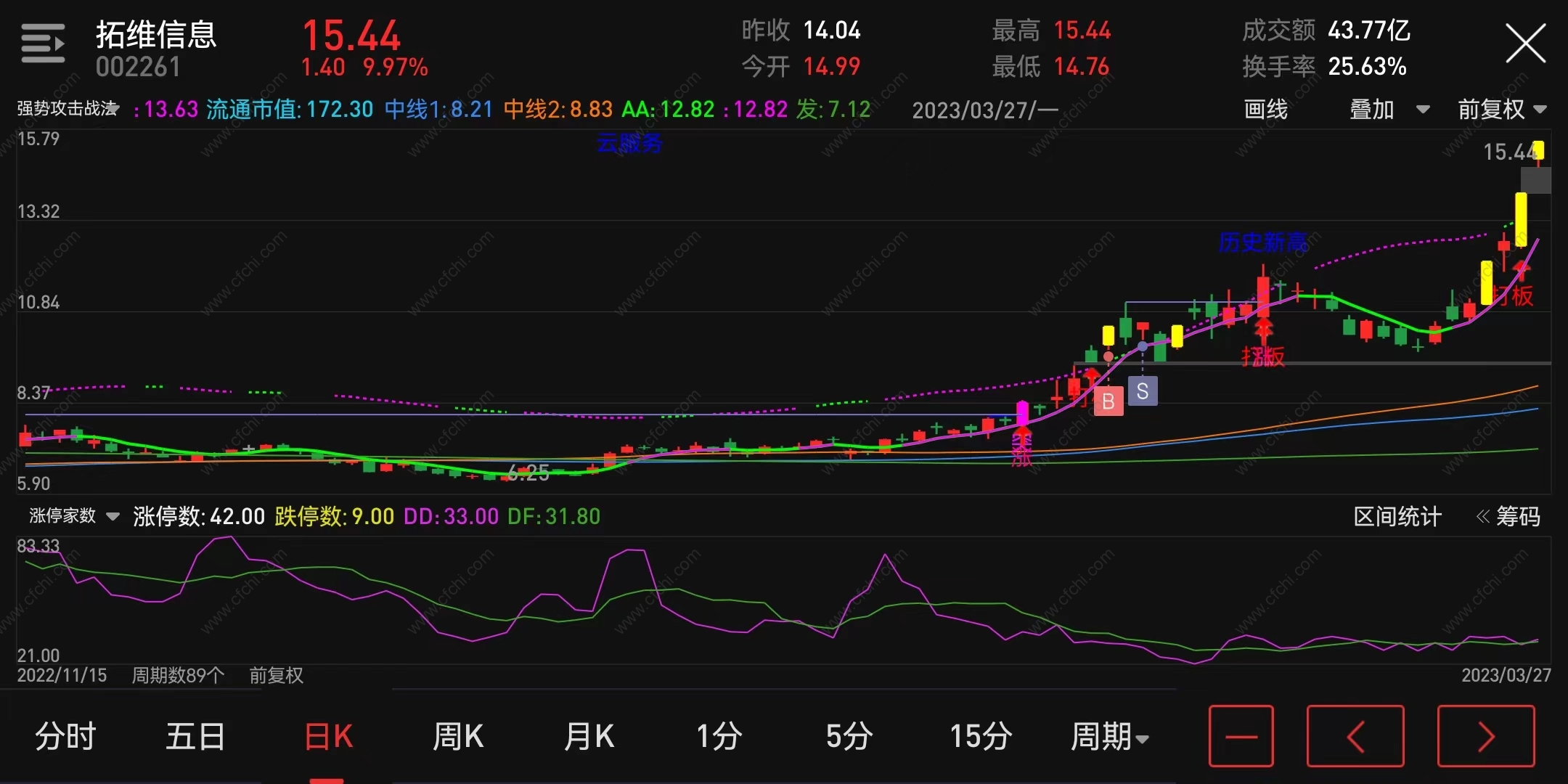Open 区间统计 interval statistics
This screenshot has height=784, width=1568.
coord(1397,516)
